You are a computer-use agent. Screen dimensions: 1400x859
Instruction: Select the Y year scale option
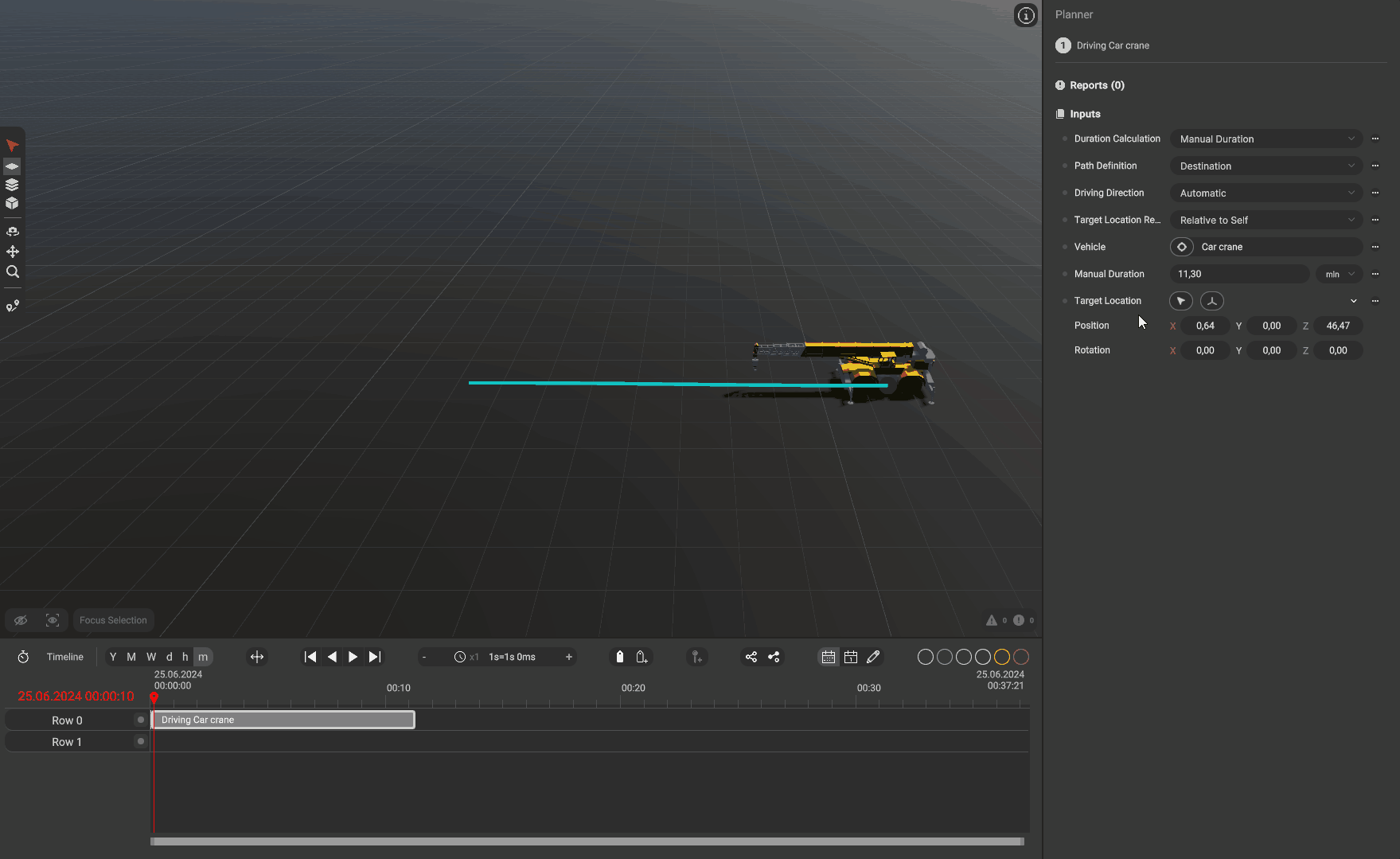point(113,657)
